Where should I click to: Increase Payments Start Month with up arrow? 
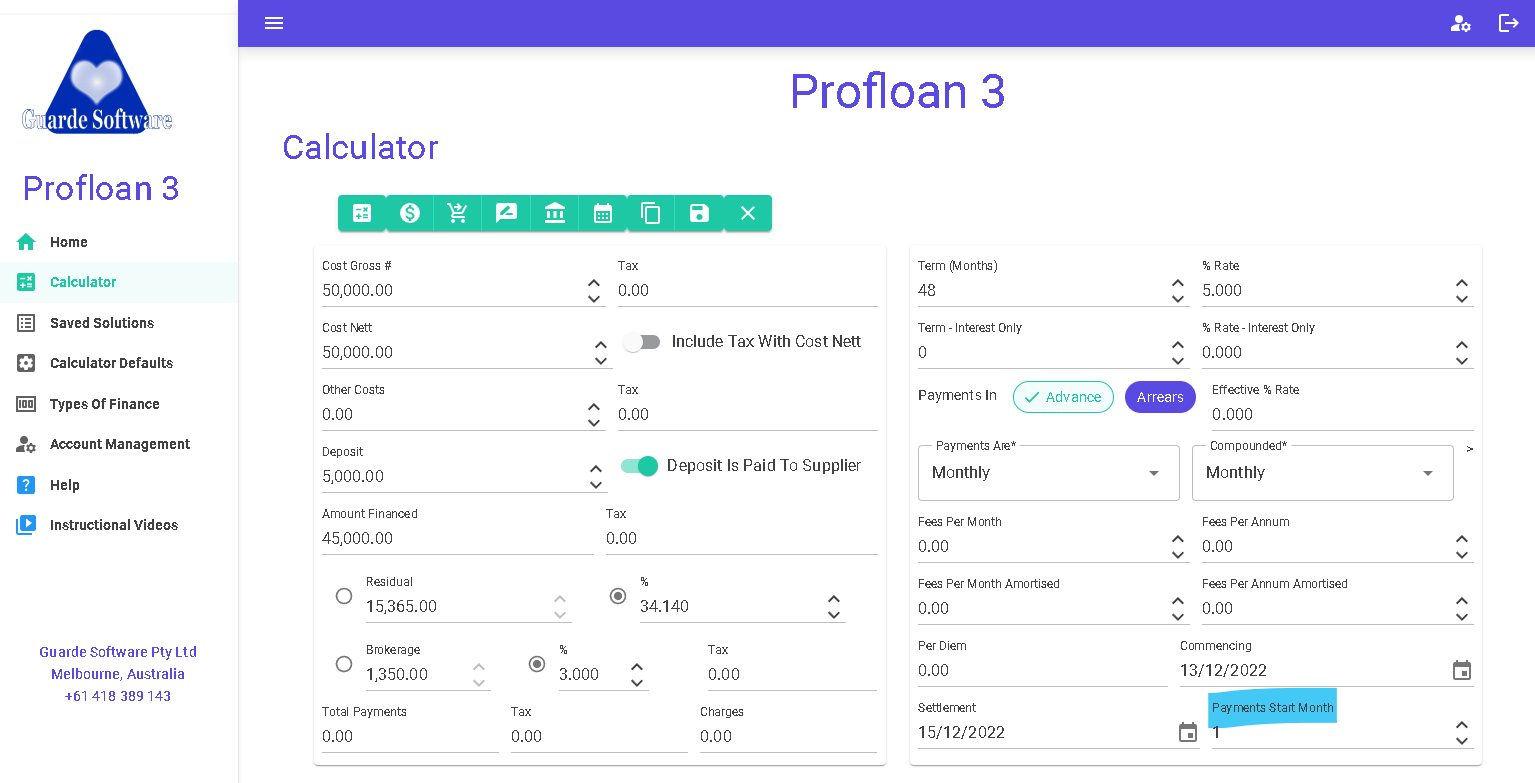[x=1462, y=725]
